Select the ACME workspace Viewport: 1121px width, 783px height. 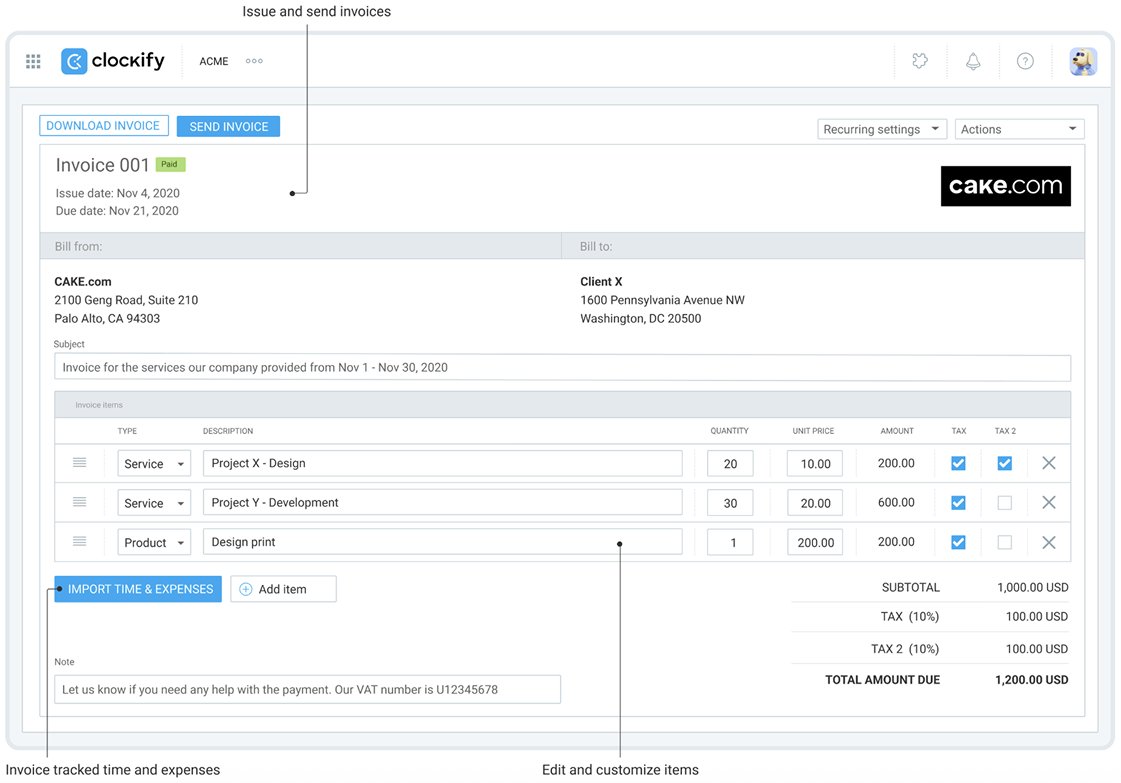[x=213, y=61]
